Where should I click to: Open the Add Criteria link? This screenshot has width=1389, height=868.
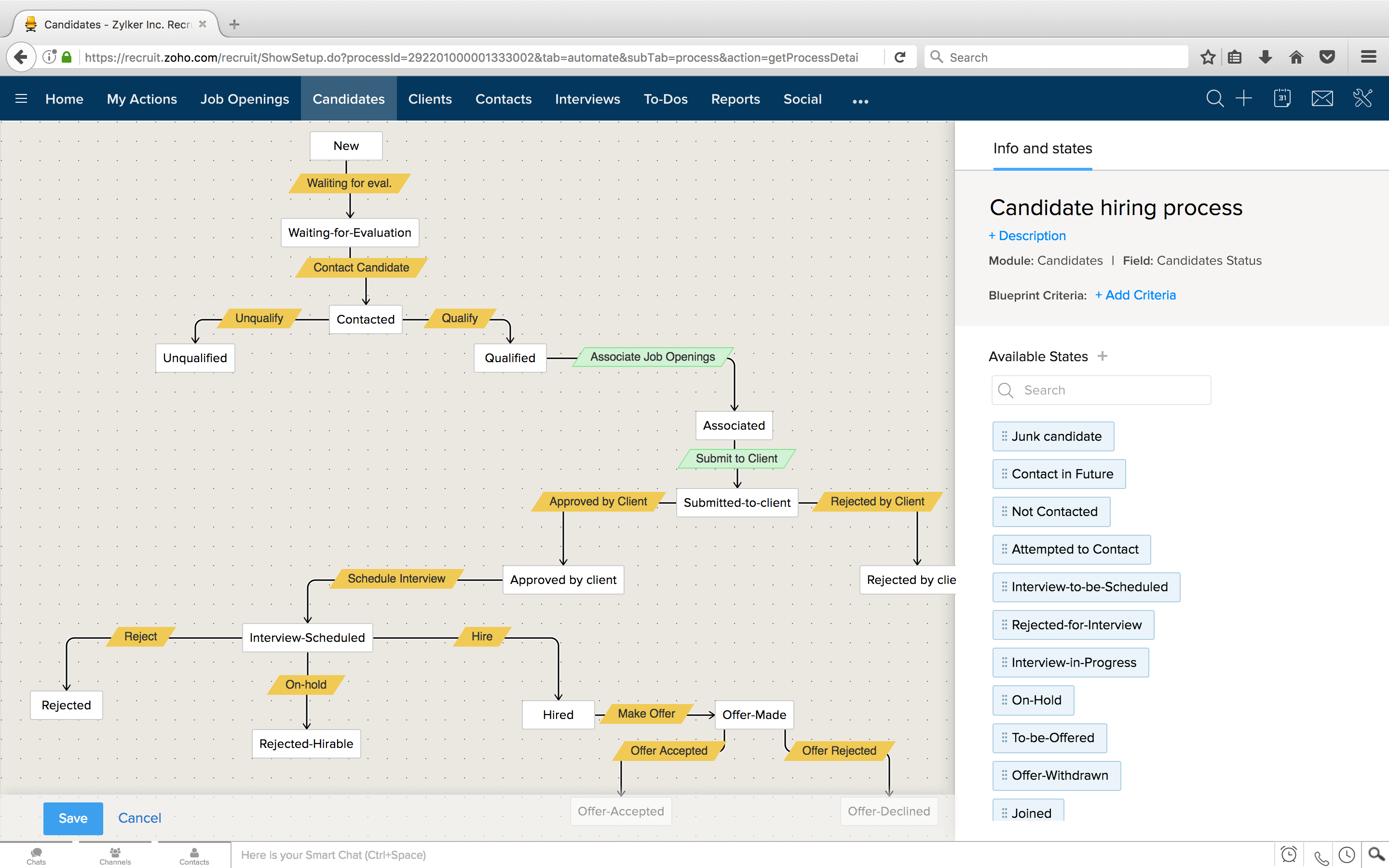point(1135,295)
